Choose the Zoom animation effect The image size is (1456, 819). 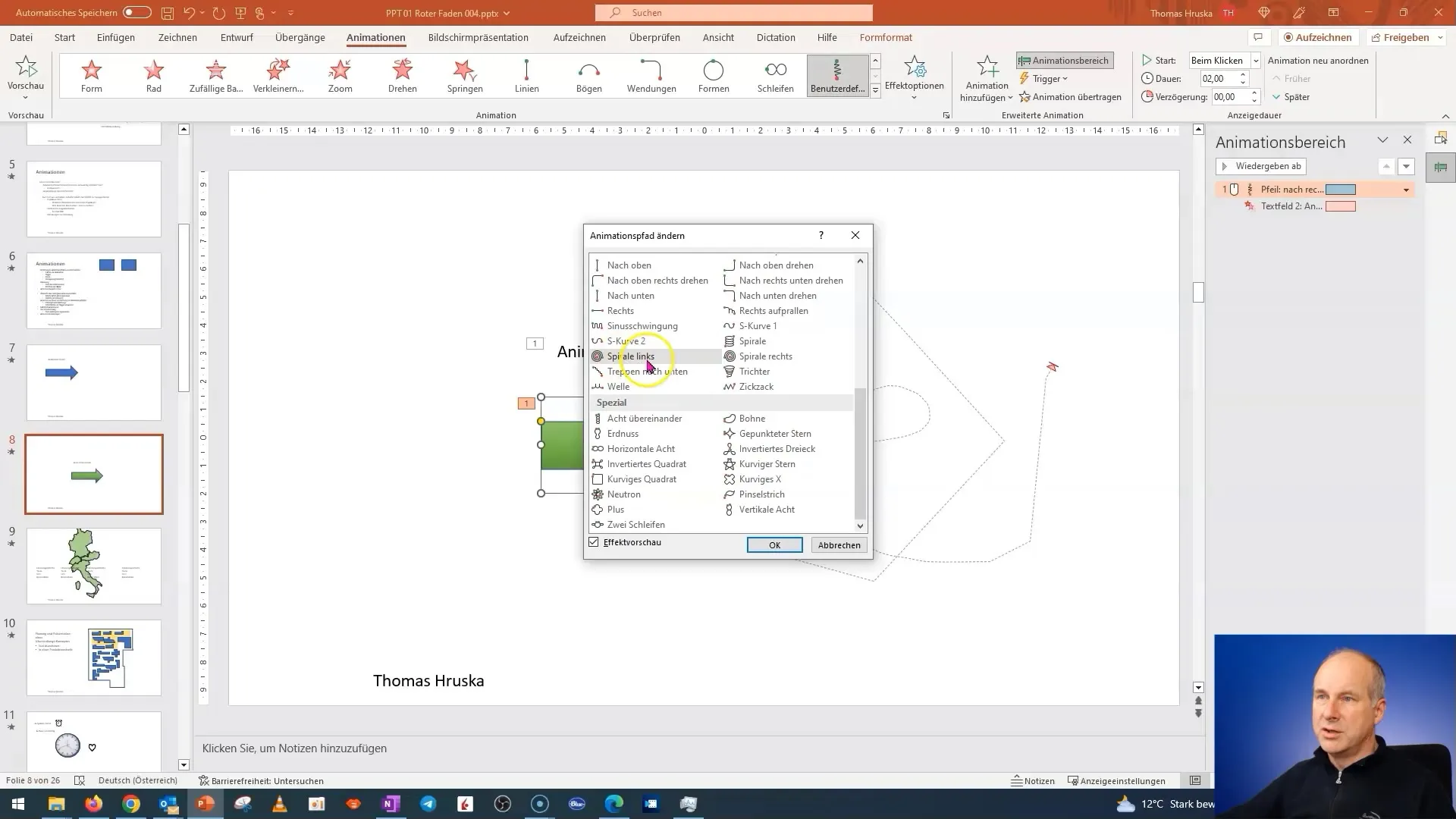[340, 76]
